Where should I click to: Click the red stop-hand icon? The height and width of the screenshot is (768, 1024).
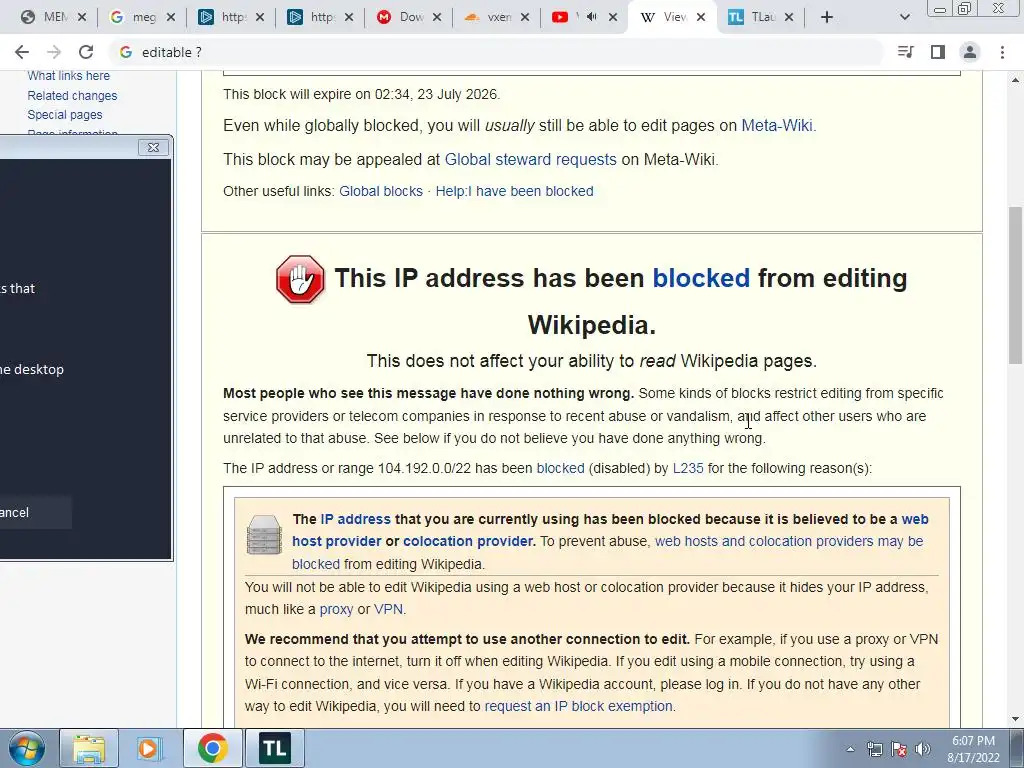point(300,279)
